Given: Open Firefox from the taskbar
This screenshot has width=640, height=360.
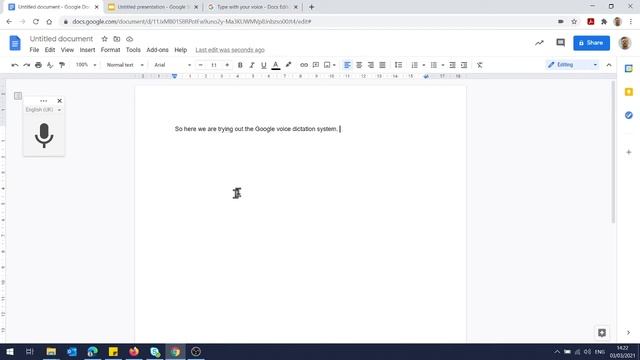Looking at the screenshot, I should pyautogui.click(x=134, y=351).
